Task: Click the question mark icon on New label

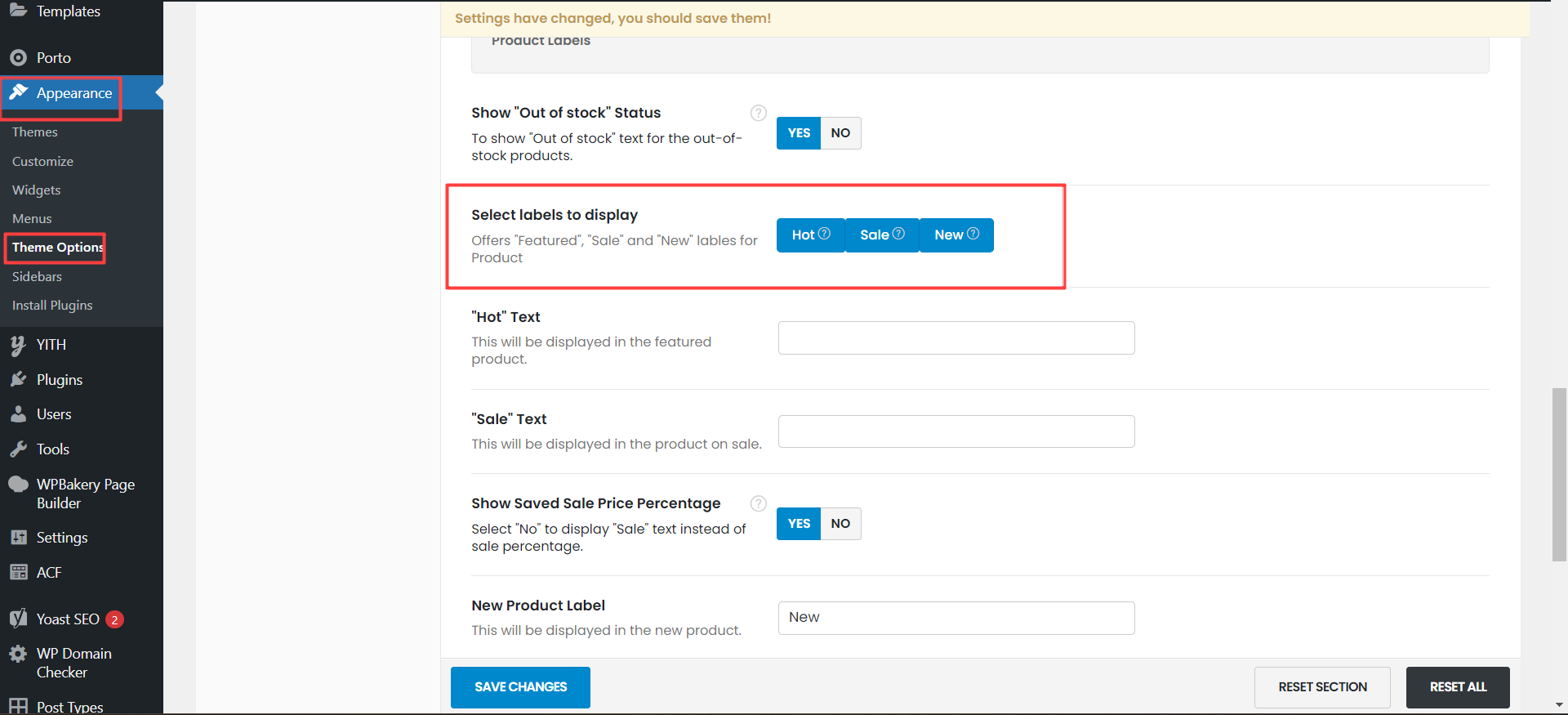Action: pyautogui.click(x=973, y=234)
